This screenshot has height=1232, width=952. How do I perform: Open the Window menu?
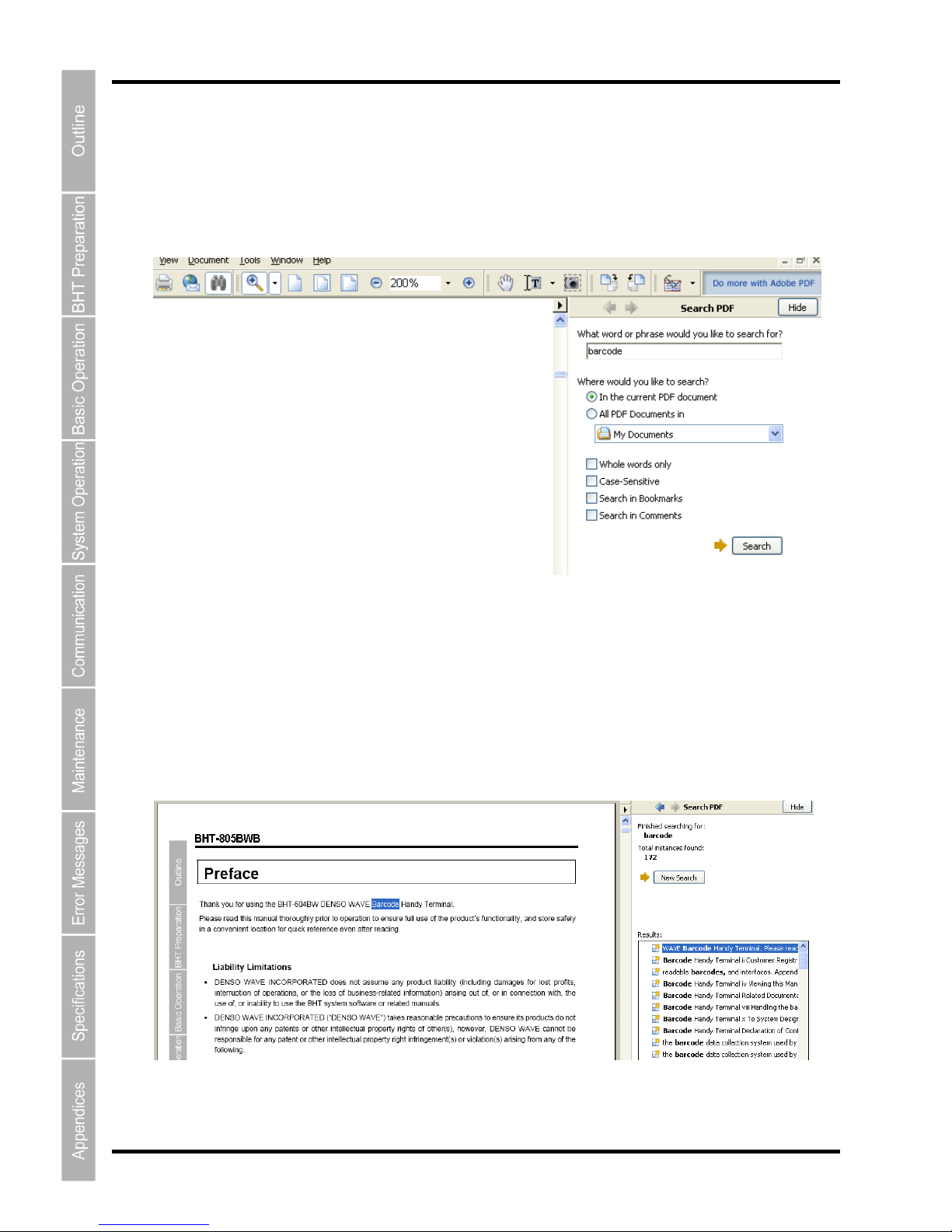pos(287,260)
